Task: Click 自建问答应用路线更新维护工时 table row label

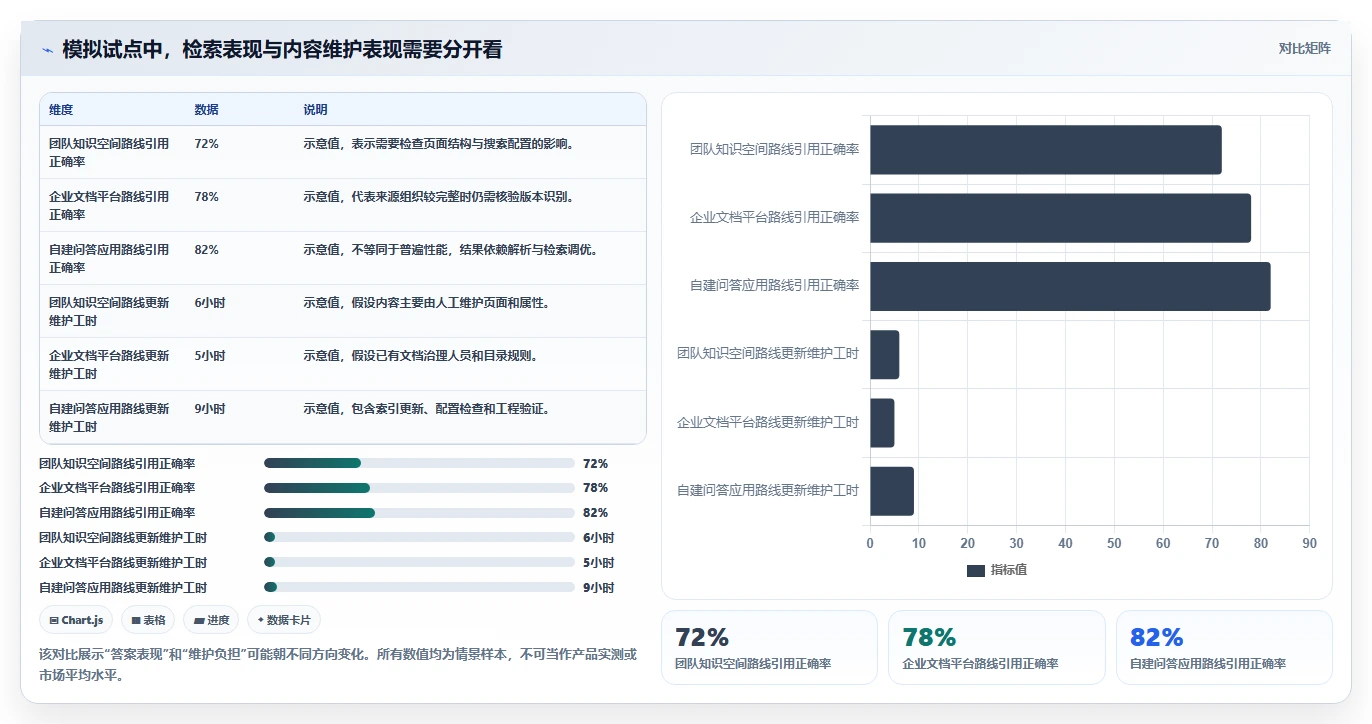Action: 109,418
